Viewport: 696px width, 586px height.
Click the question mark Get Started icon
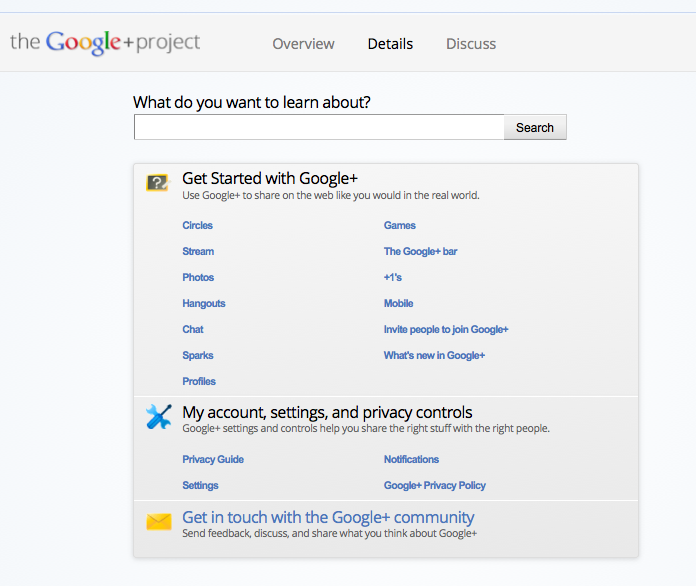coord(158,182)
